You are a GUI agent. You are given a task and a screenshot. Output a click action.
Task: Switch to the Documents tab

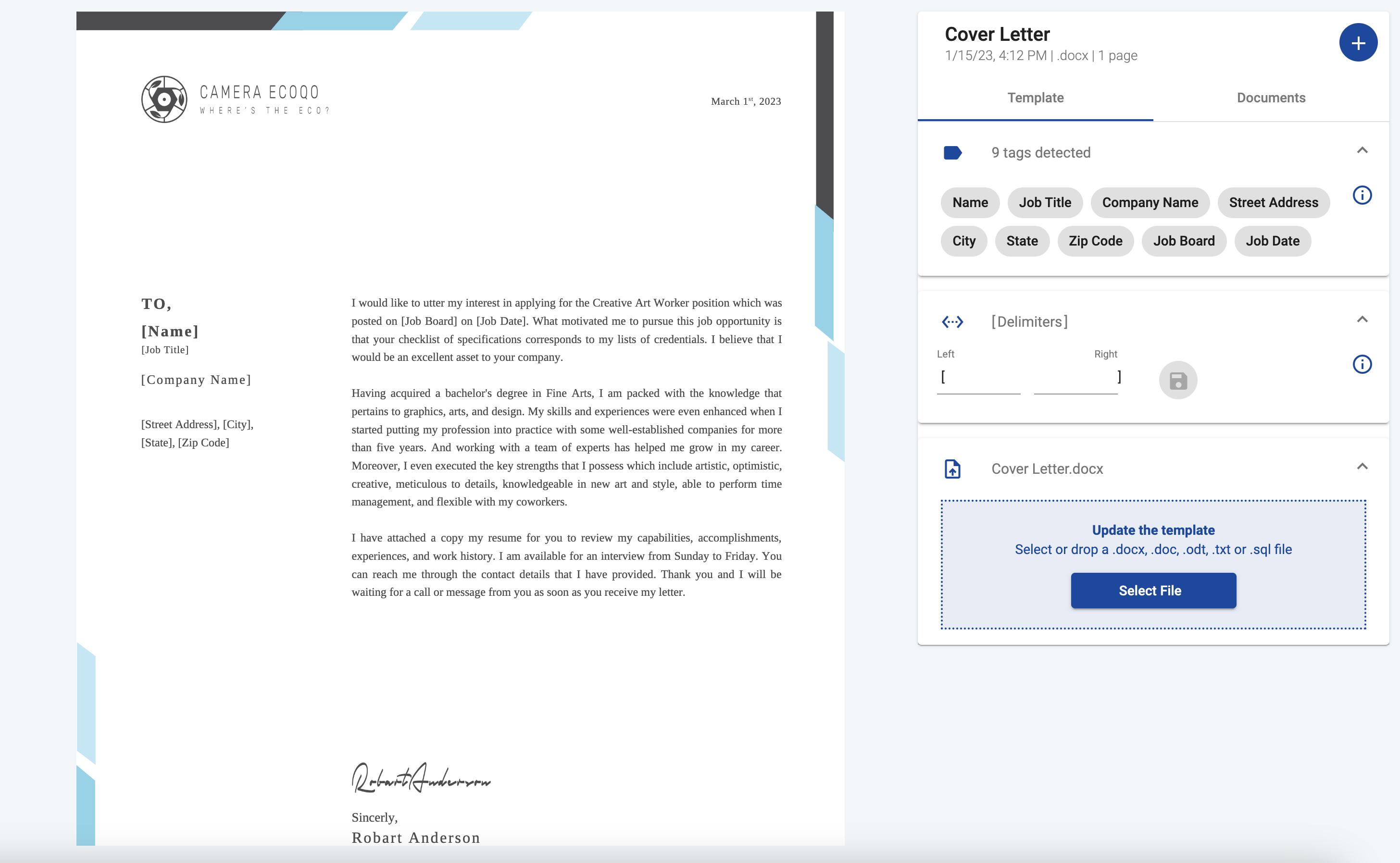[x=1271, y=97]
